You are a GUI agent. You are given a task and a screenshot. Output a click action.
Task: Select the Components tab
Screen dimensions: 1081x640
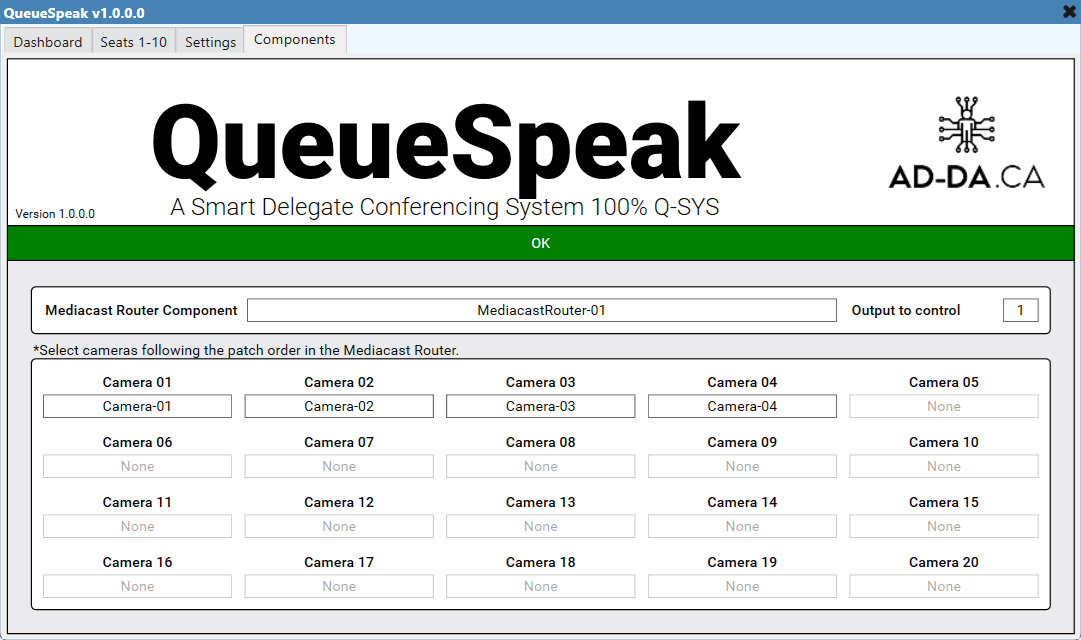(295, 40)
